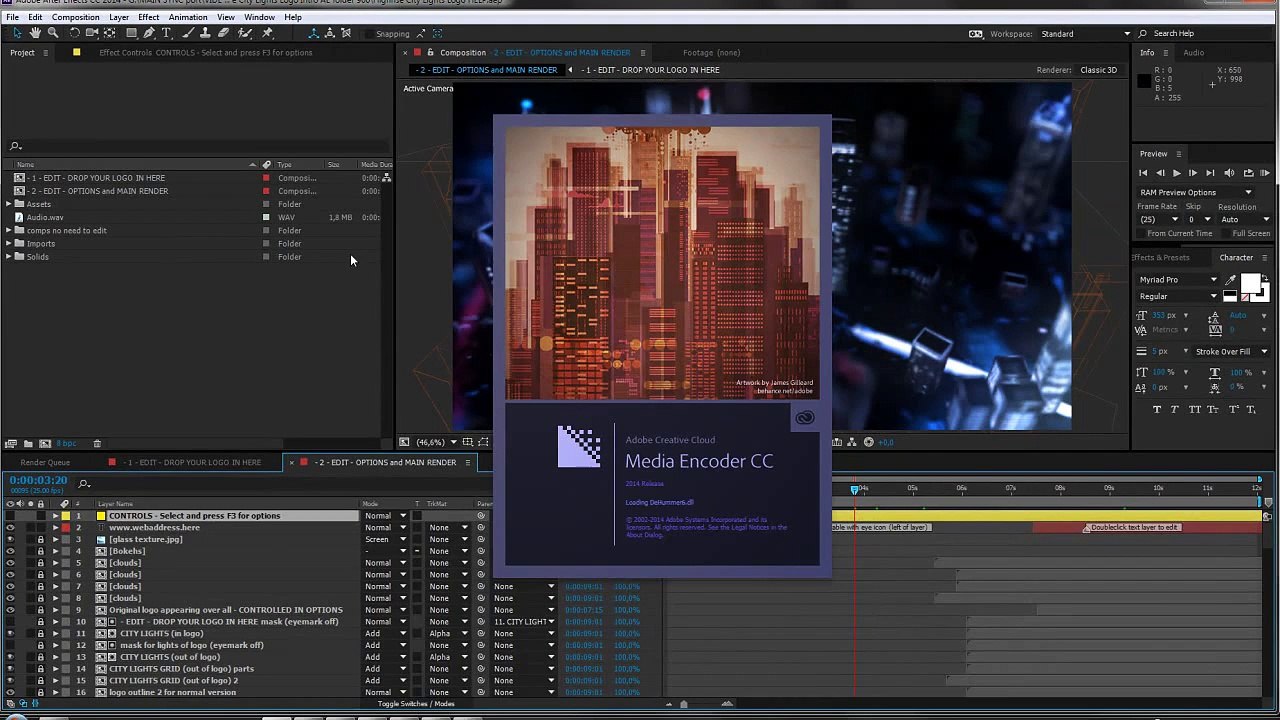Select the Rotation tool

[x=75, y=33]
